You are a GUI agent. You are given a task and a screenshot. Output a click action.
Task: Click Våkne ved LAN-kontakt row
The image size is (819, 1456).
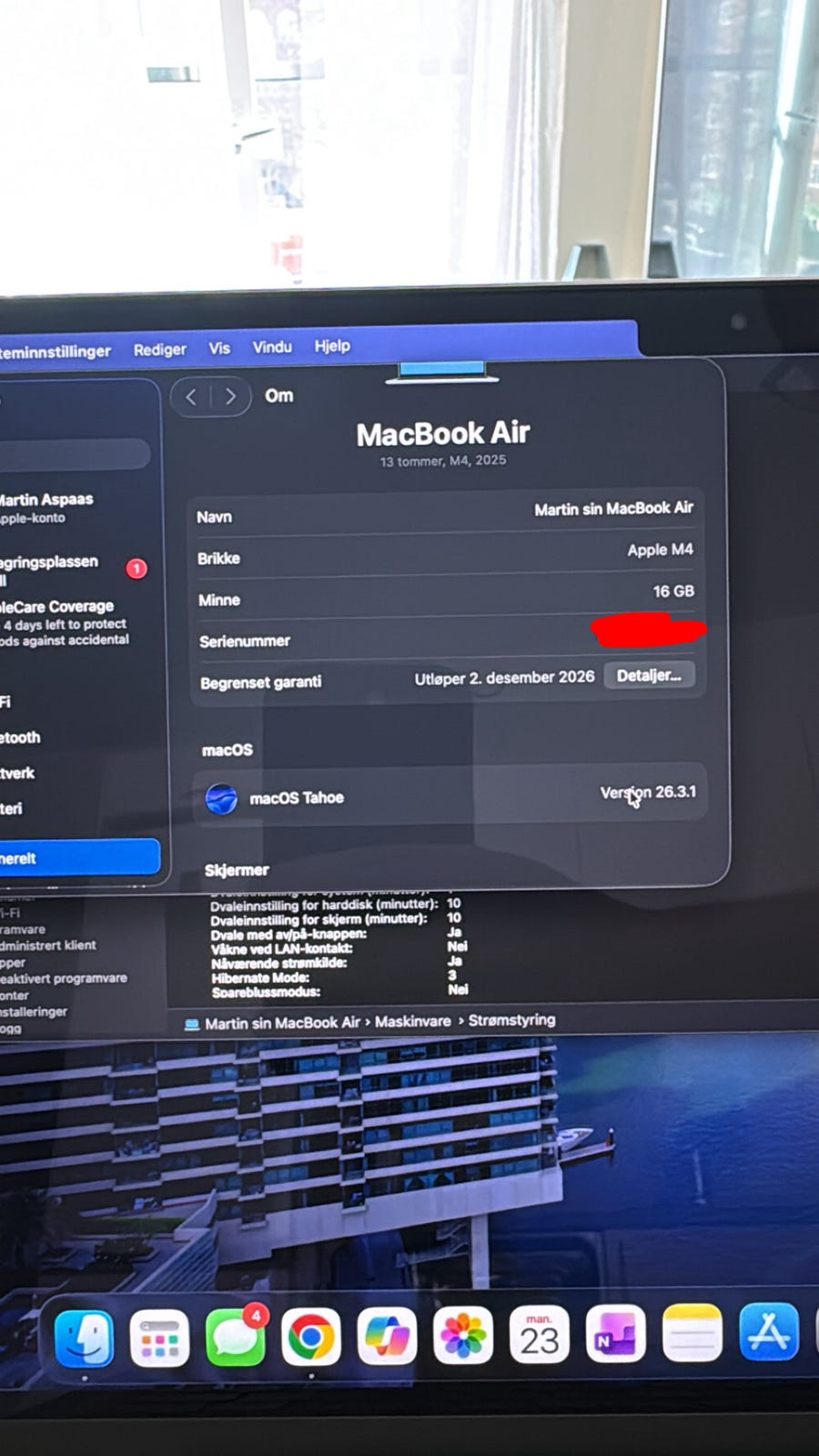(x=339, y=948)
